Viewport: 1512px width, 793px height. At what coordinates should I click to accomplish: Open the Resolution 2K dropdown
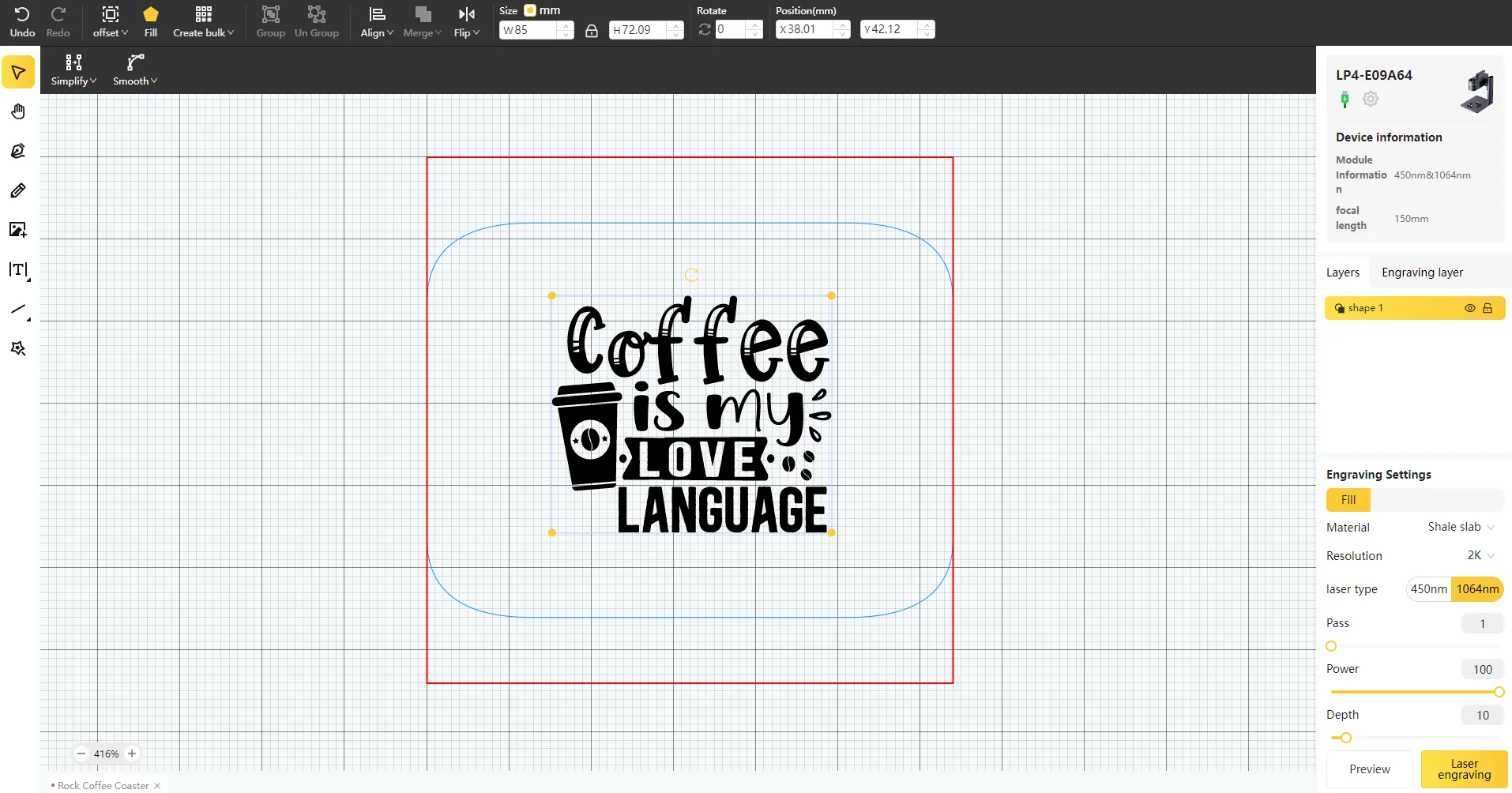click(1480, 555)
